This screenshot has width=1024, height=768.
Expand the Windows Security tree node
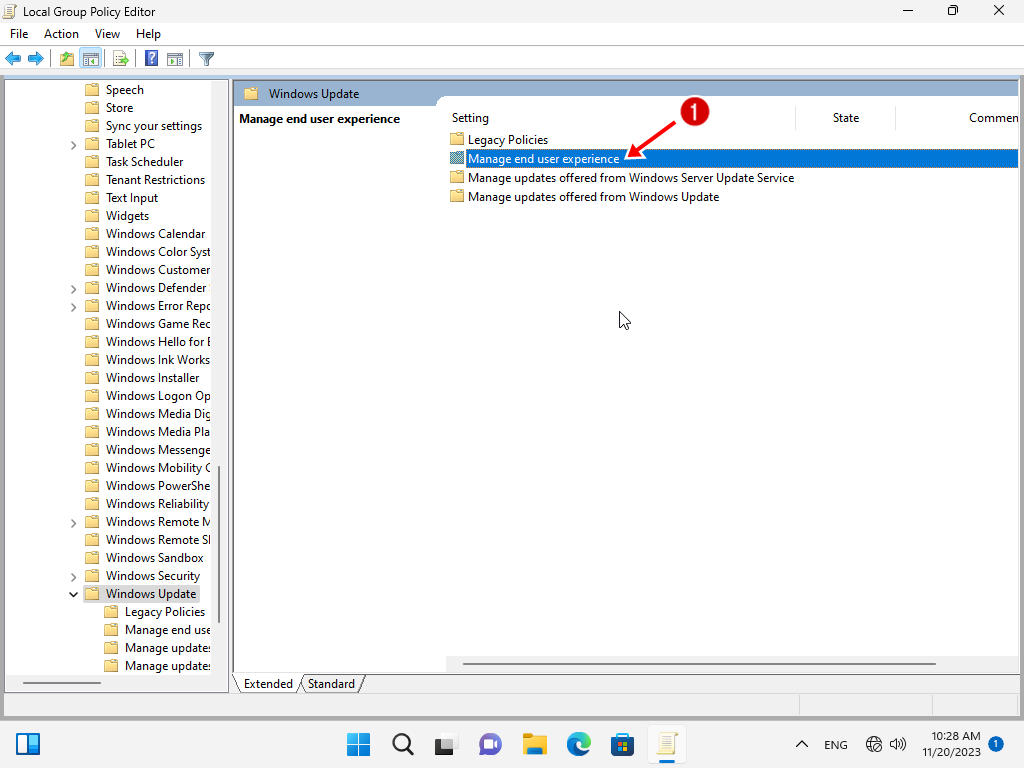[x=74, y=576]
